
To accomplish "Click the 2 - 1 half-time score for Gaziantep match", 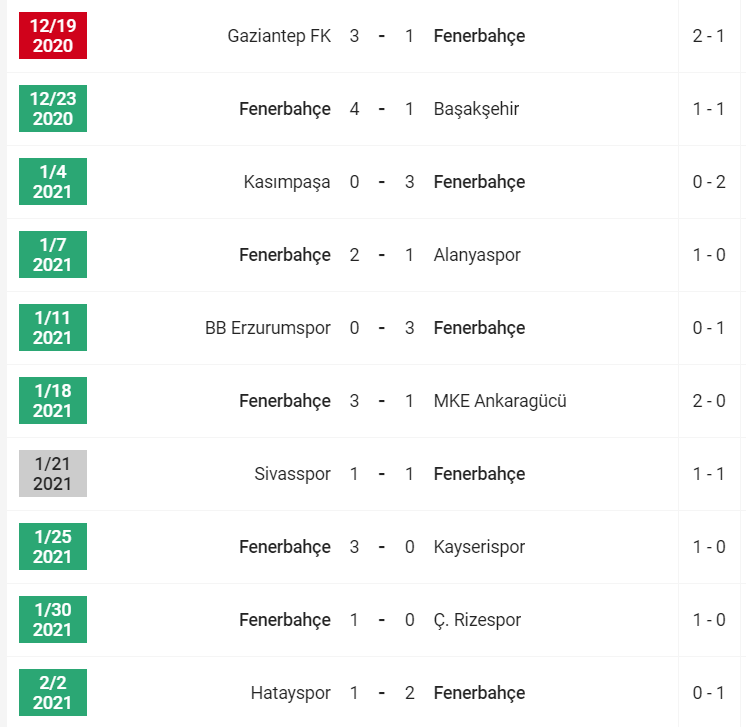I will click(708, 36).
